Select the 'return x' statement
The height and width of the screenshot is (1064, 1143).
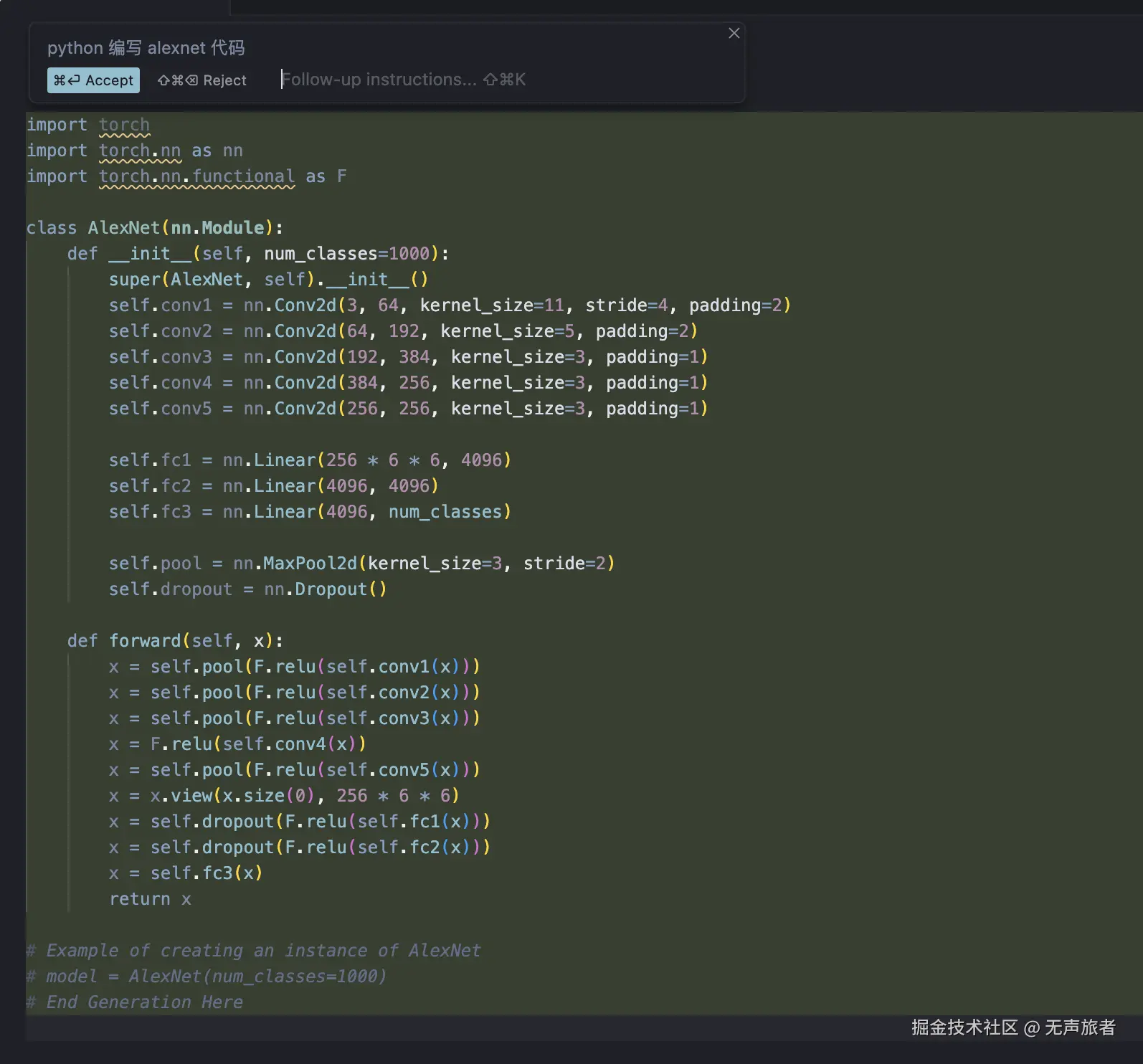[x=150, y=899]
